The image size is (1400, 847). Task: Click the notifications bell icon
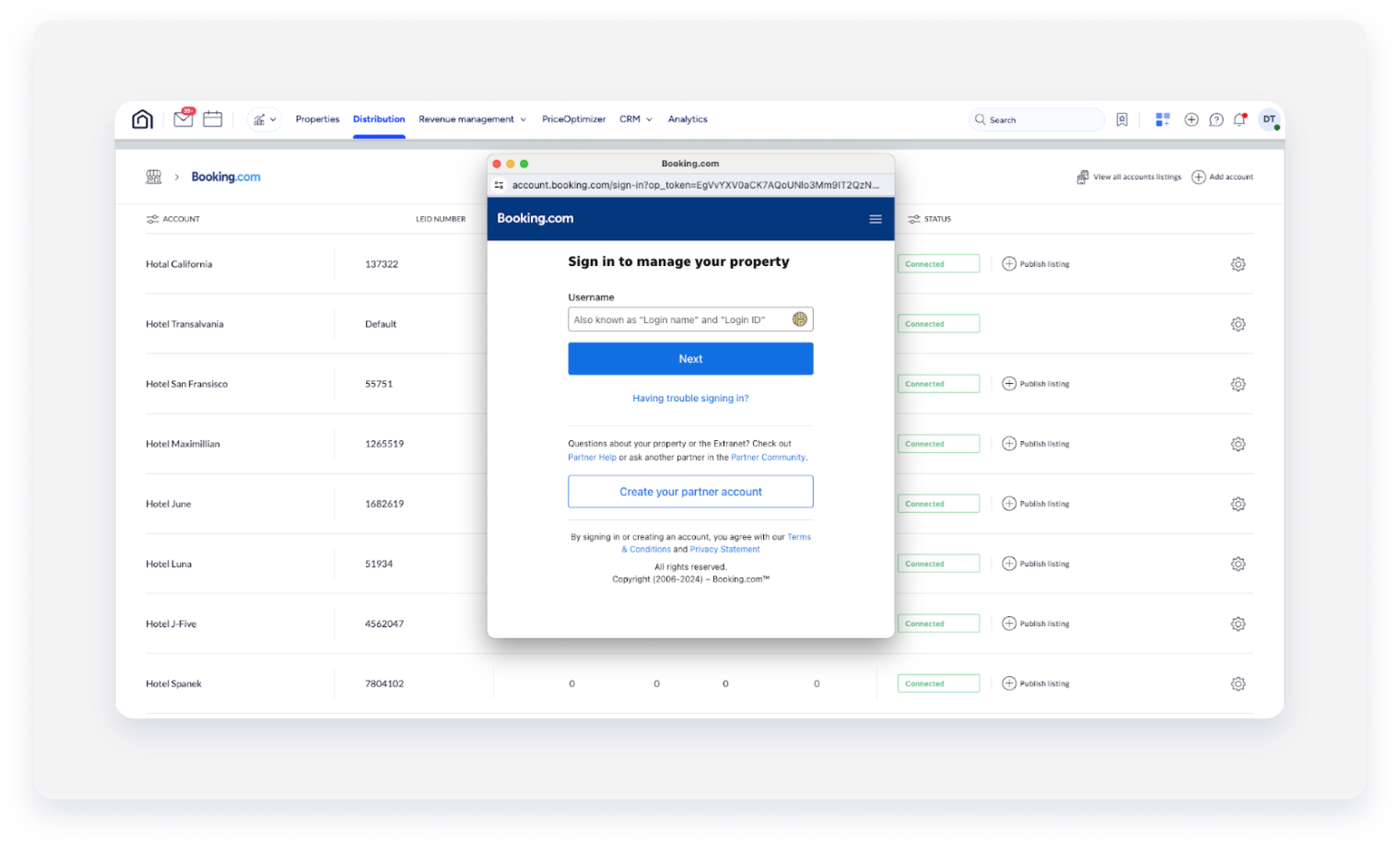pos(1239,119)
